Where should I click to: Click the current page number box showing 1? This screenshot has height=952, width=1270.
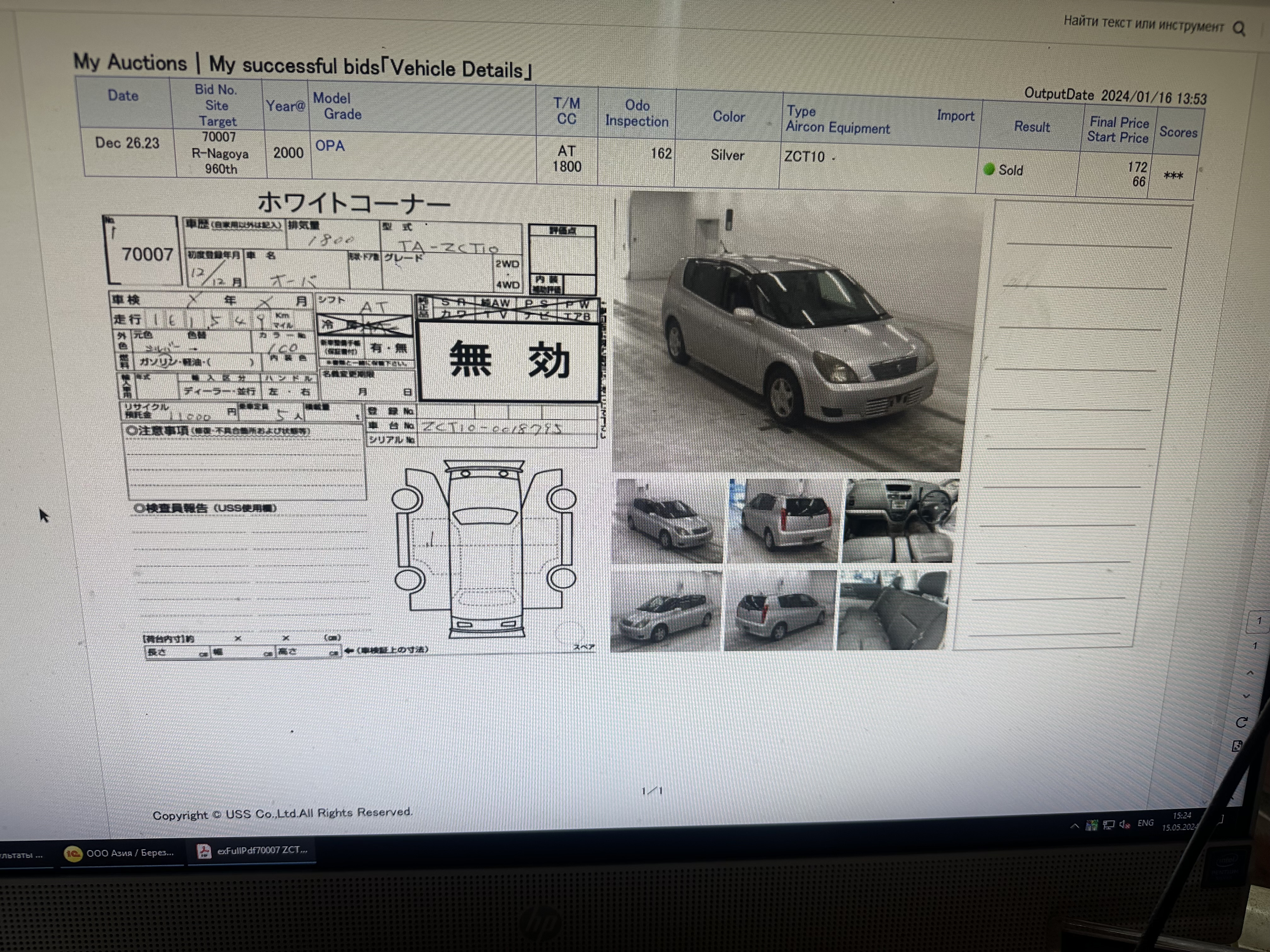(1259, 621)
